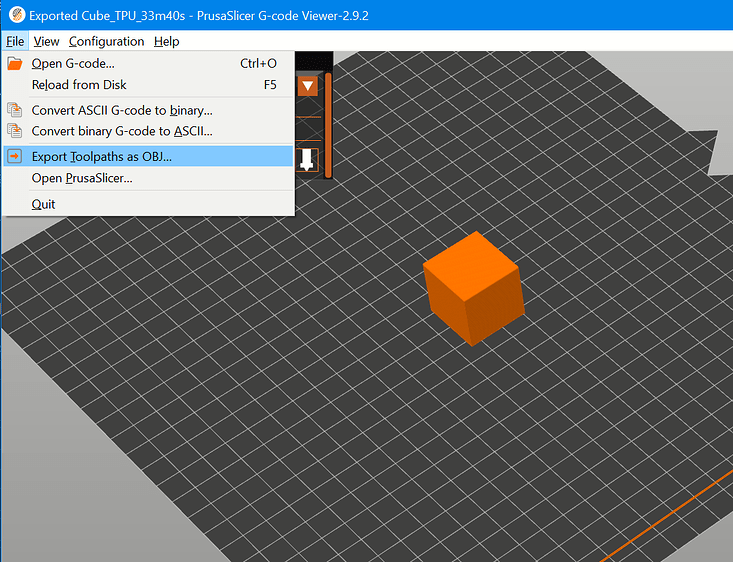
Task: Click the icon beside Convert binary G-code to ASCII
Action: (14, 130)
